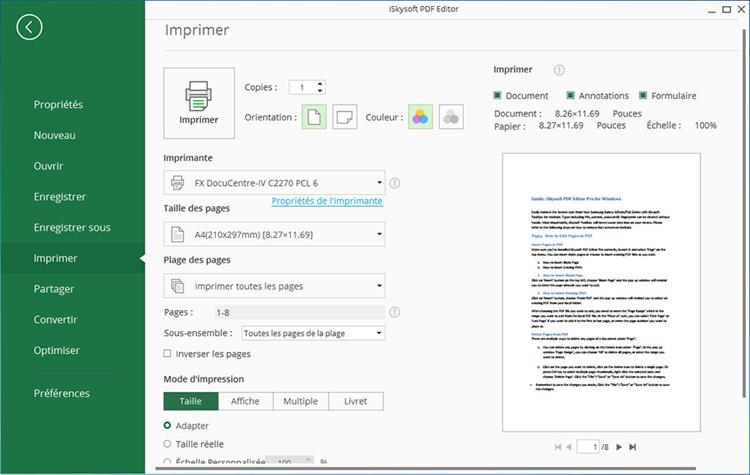This screenshot has width=750, height=475.
Task: Open Nouveau in the sidebar
Action: [55, 135]
